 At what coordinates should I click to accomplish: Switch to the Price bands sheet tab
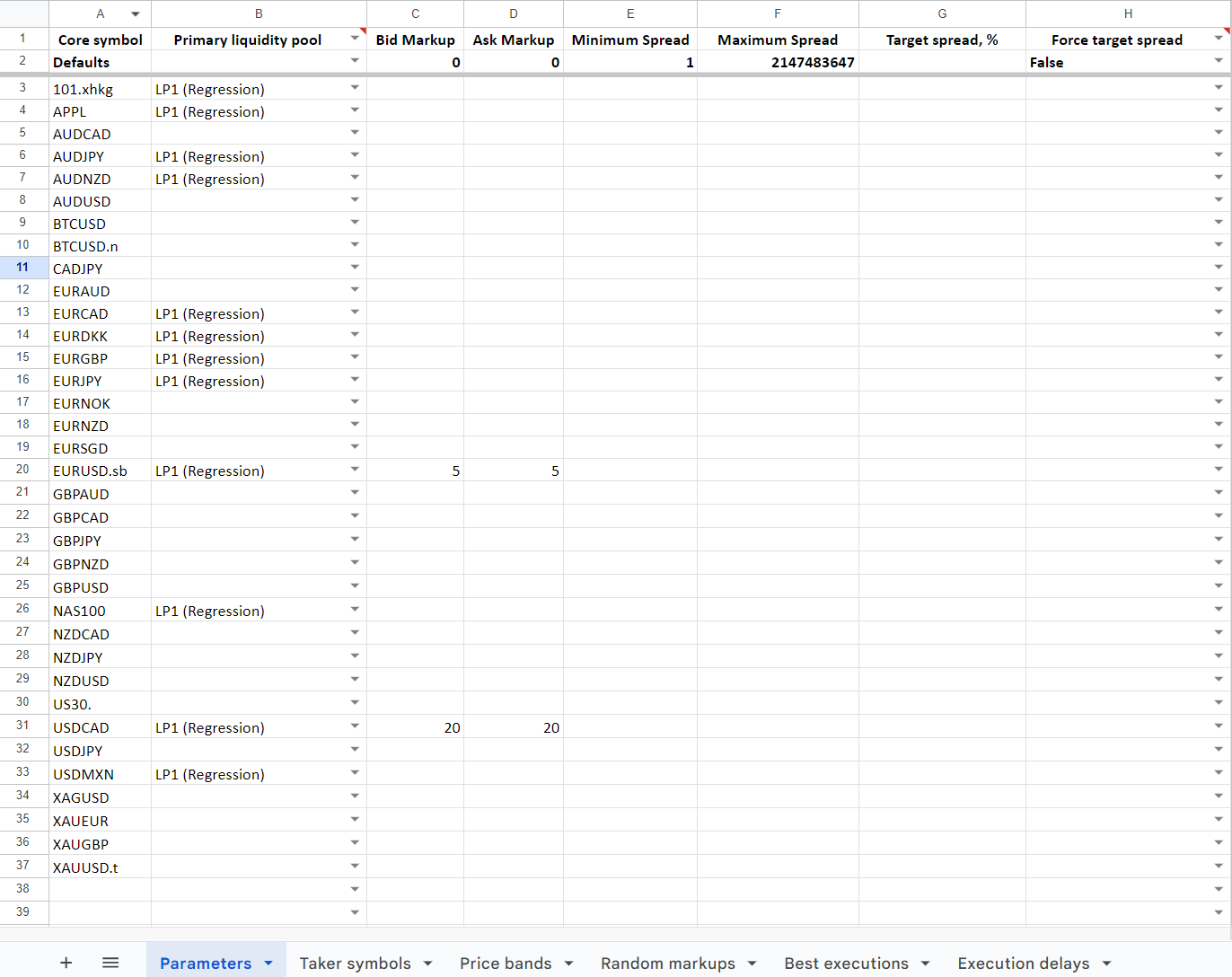[x=506, y=964]
